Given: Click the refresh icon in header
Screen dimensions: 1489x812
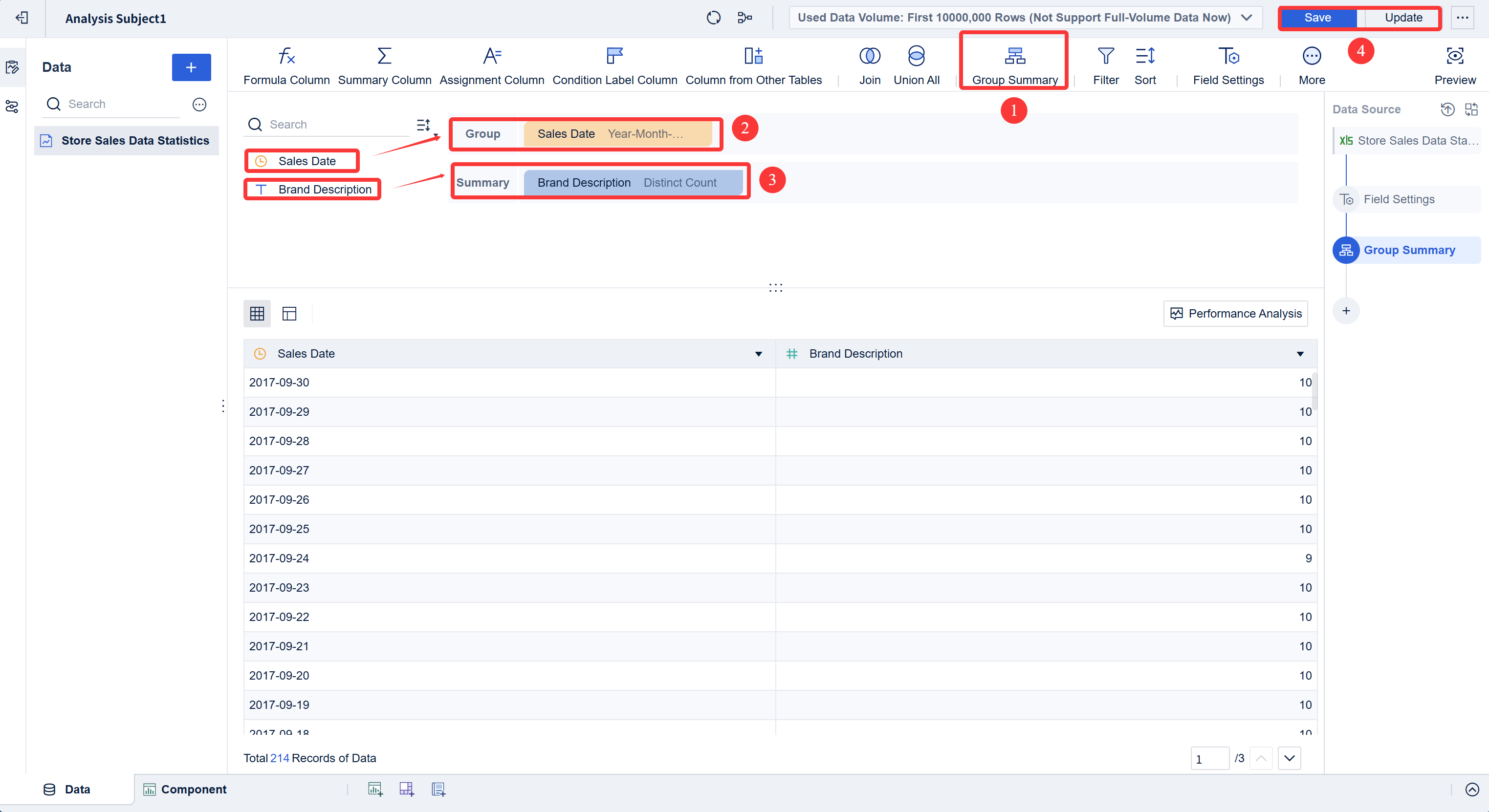Looking at the screenshot, I should (713, 18).
